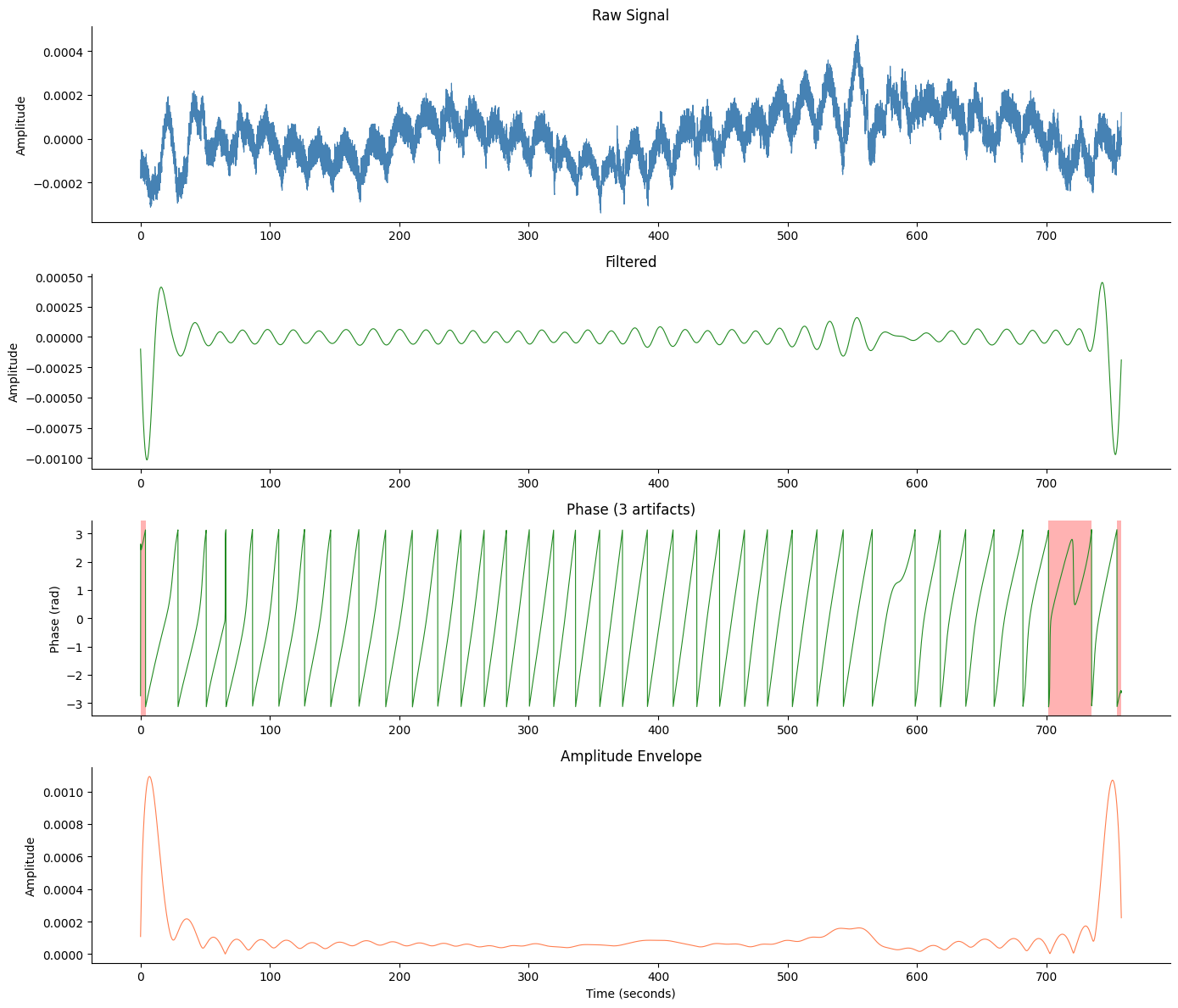1178x1008 pixels.
Task: Click the "Raw Signal" plot title
Action: pos(630,15)
